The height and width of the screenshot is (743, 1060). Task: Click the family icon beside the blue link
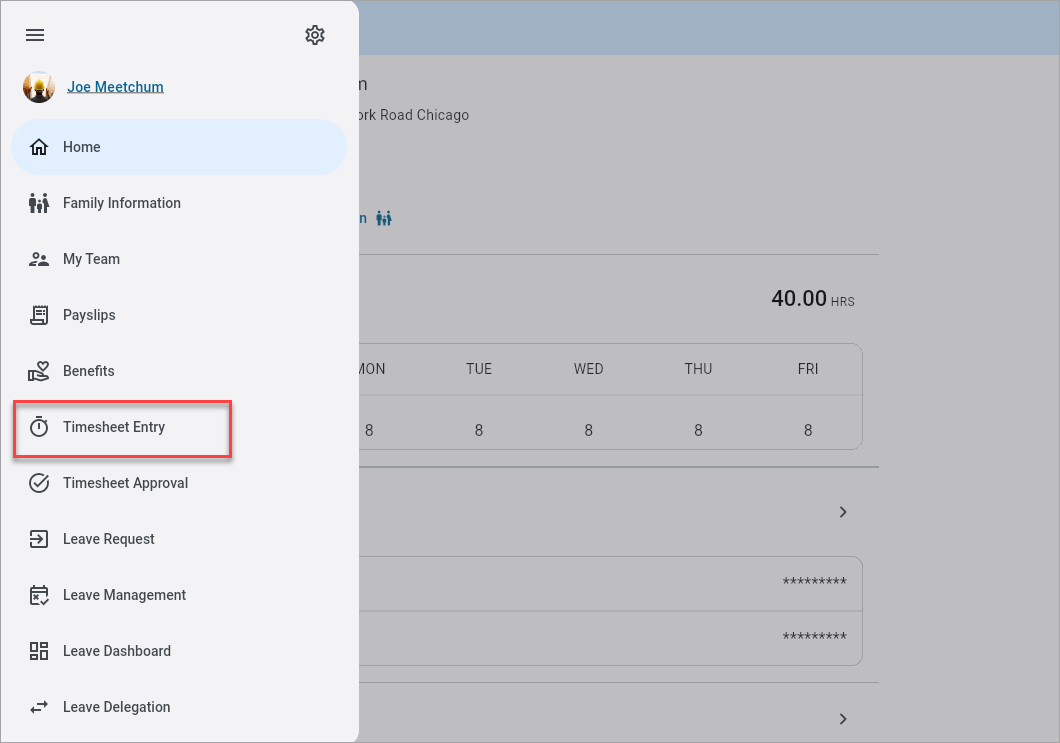(x=384, y=218)
